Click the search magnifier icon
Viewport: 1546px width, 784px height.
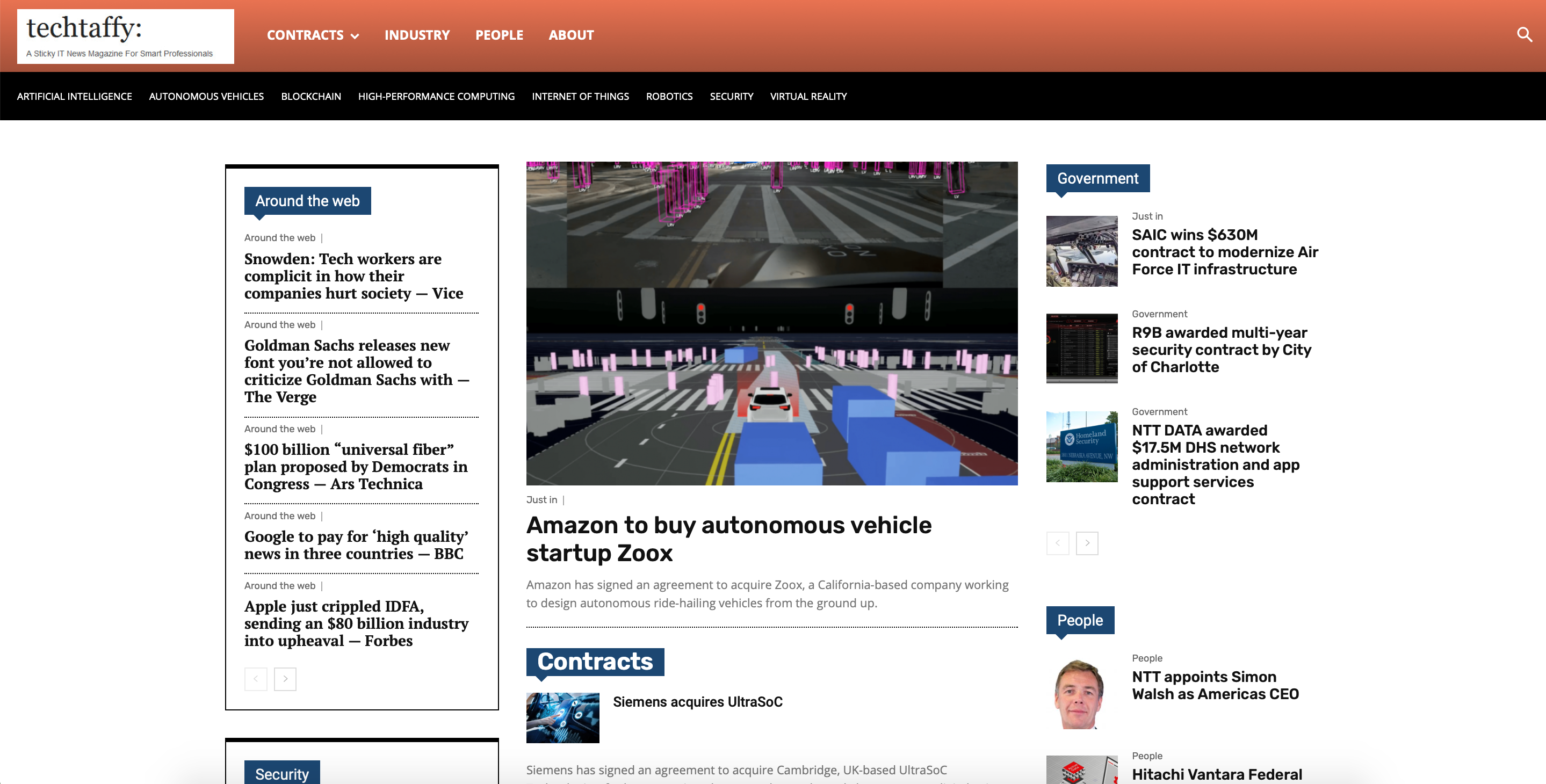pos(1524,35)
